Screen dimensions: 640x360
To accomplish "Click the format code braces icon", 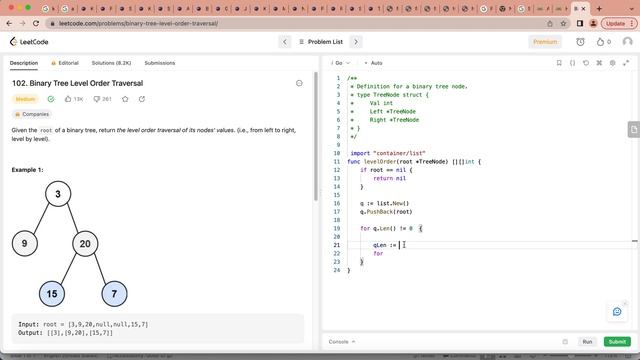I will point(572,63).
